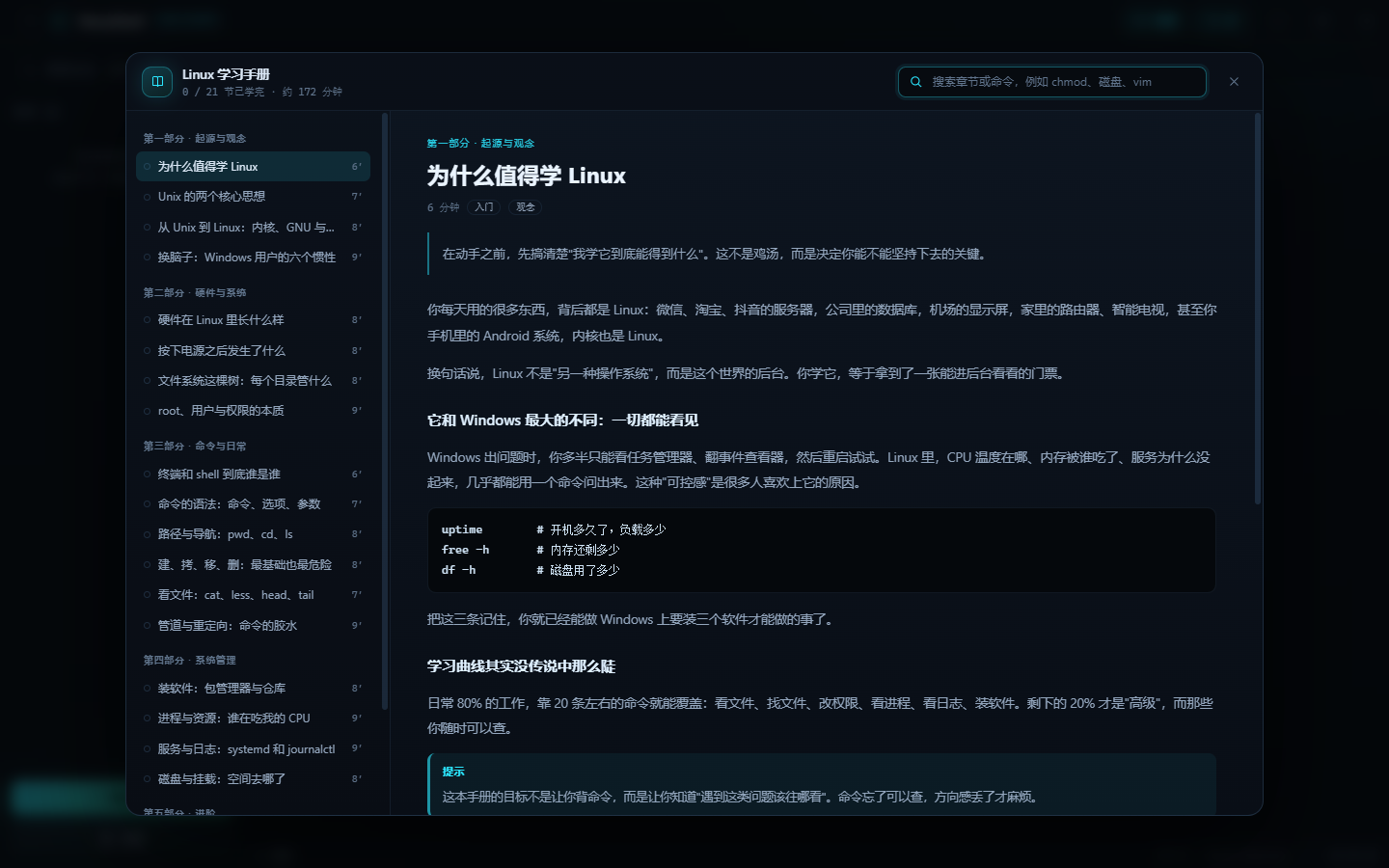This screenshot has width=1389, height=868.
Task: Click the free -h line in the code block
Action: (531, 550)
